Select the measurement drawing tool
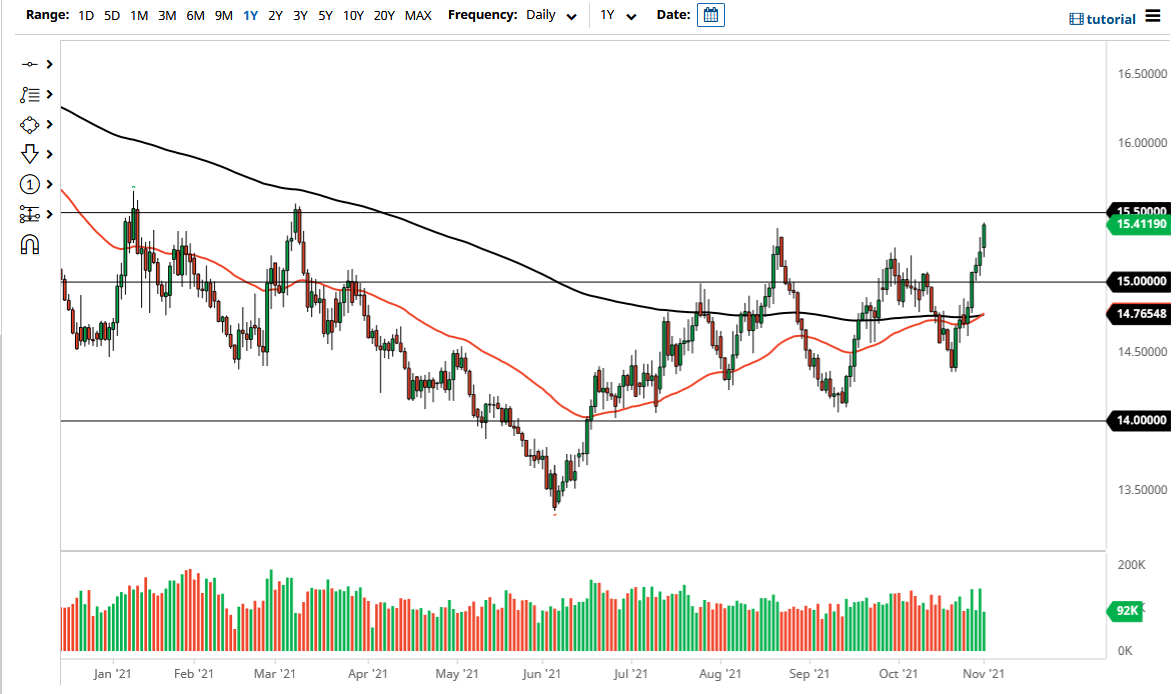 tap(30, 214)
